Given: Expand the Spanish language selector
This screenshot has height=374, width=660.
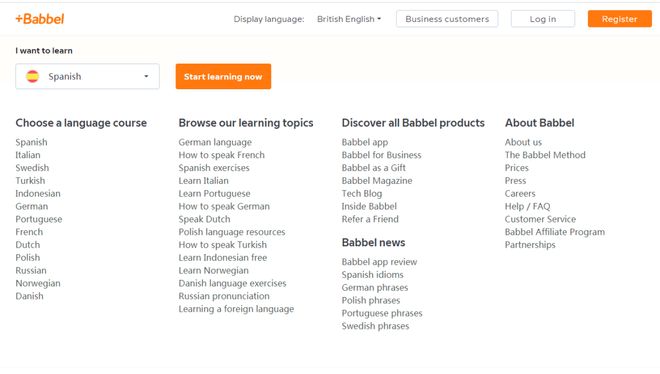Looking at the screenshot, I should click(x=88, y=77).
